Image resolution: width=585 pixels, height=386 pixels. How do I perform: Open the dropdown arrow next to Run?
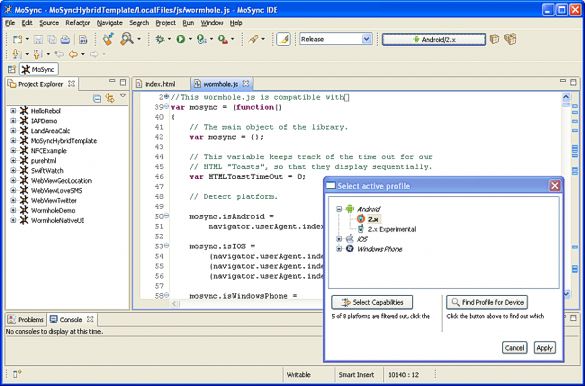click(x=190, y=39)
